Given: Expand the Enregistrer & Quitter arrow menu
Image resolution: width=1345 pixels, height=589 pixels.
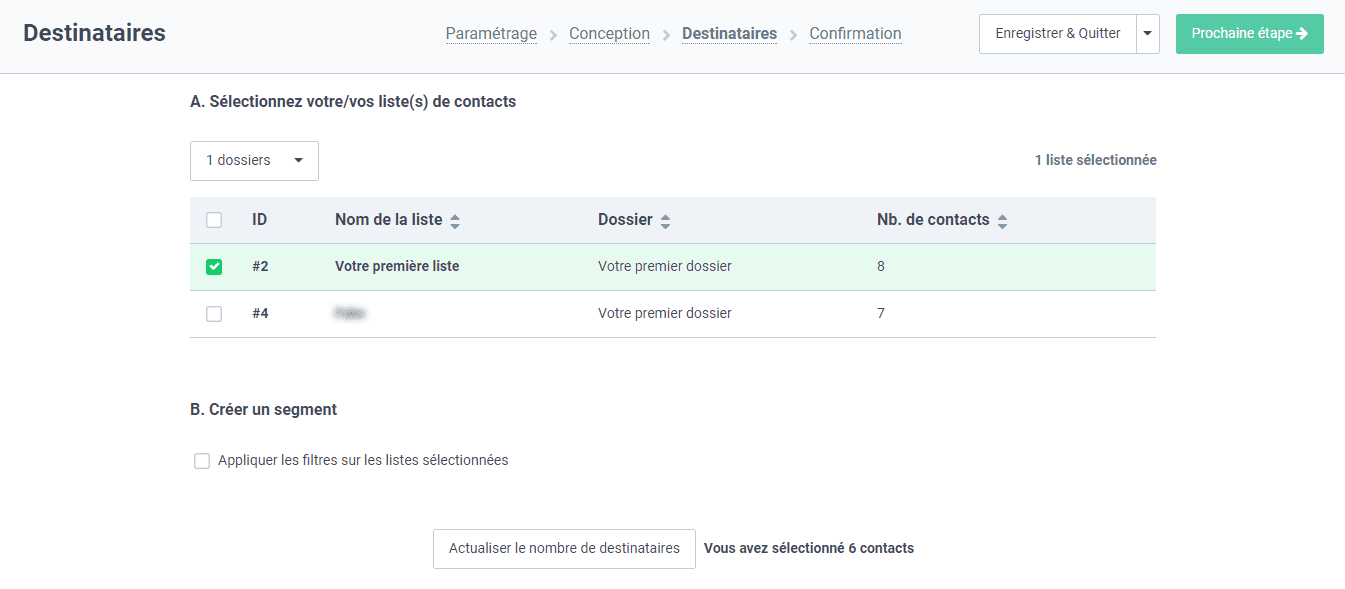Looking at the screenshot, I should [x=1148, y=34].
